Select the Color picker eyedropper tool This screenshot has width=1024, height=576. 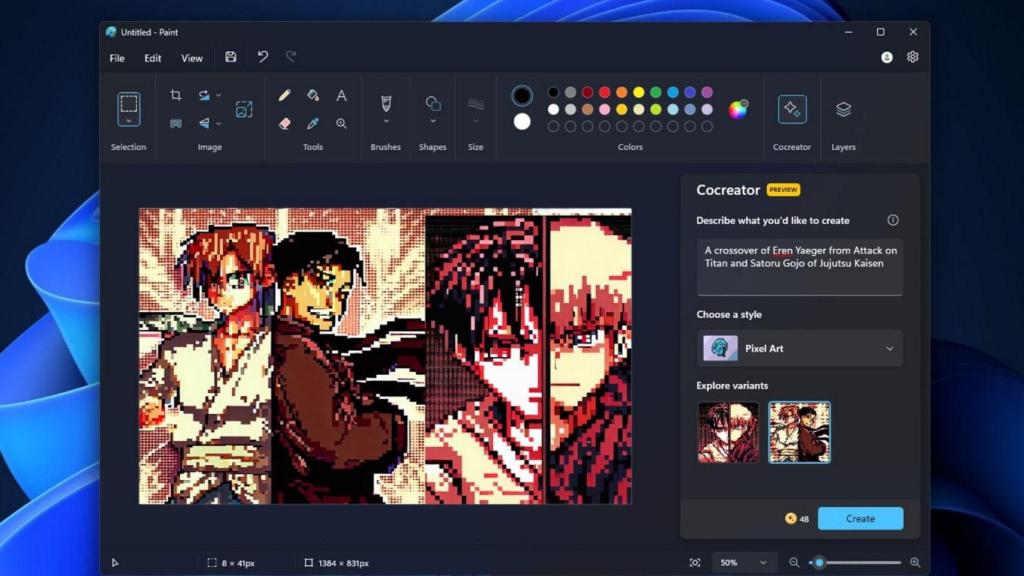pos(313,123)
